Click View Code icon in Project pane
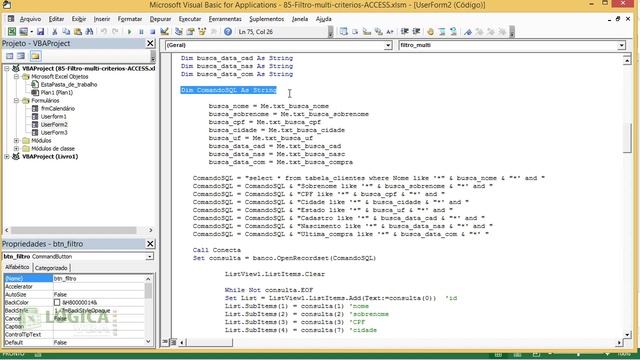Image resolution: width=640 pixels, height=360 pixels. pos(9,56)
